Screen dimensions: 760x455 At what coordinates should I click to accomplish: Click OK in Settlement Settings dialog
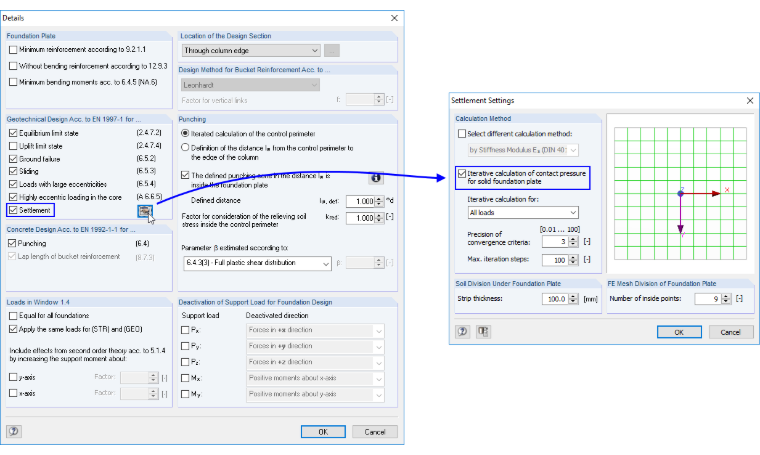(x=679, y=332)
